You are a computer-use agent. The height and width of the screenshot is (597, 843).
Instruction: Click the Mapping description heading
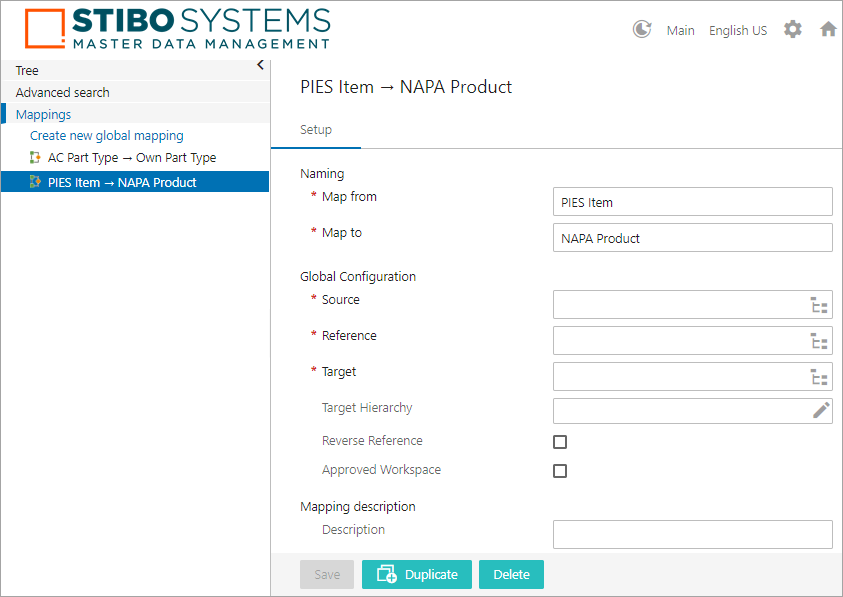pos(358,507)
